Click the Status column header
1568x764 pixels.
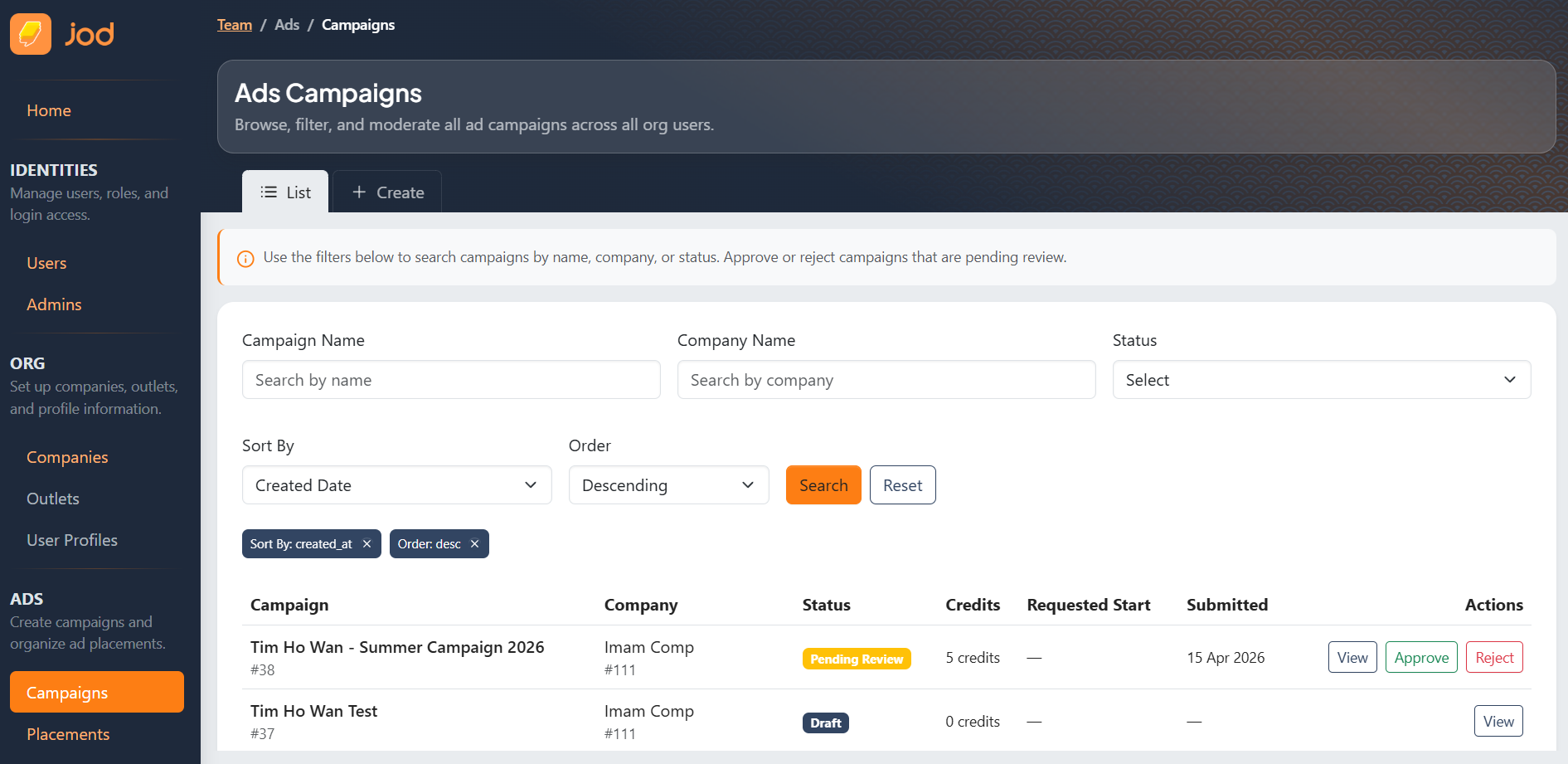pyautogui.click(x=827, y=605)
